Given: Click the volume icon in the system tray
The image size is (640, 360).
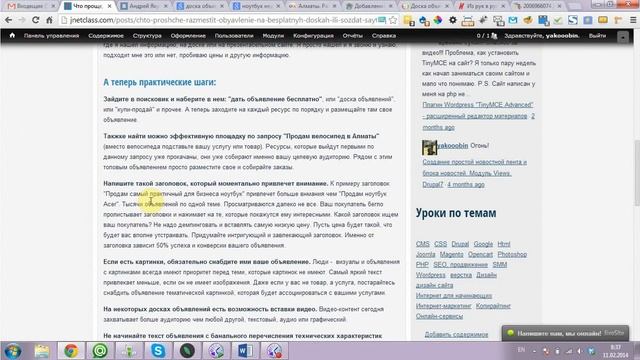Looking at the screenshot, I should pos(580,351).
